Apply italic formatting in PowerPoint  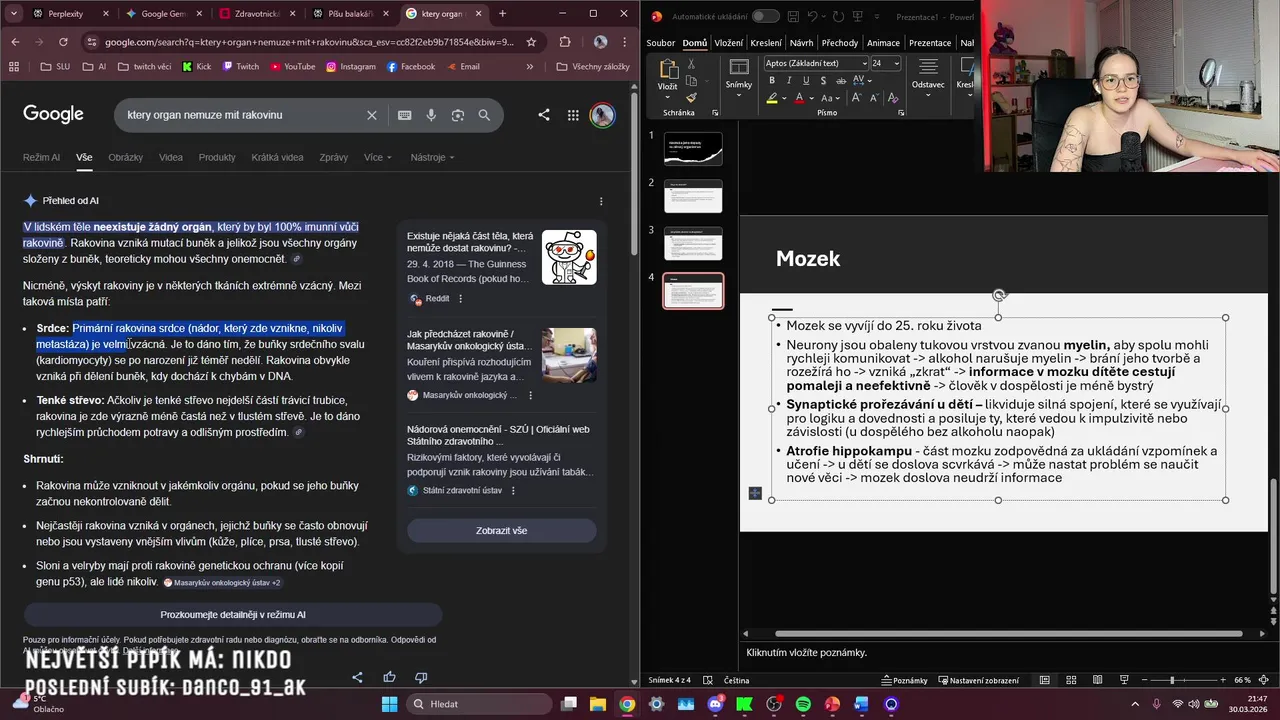tap(788, 81)
